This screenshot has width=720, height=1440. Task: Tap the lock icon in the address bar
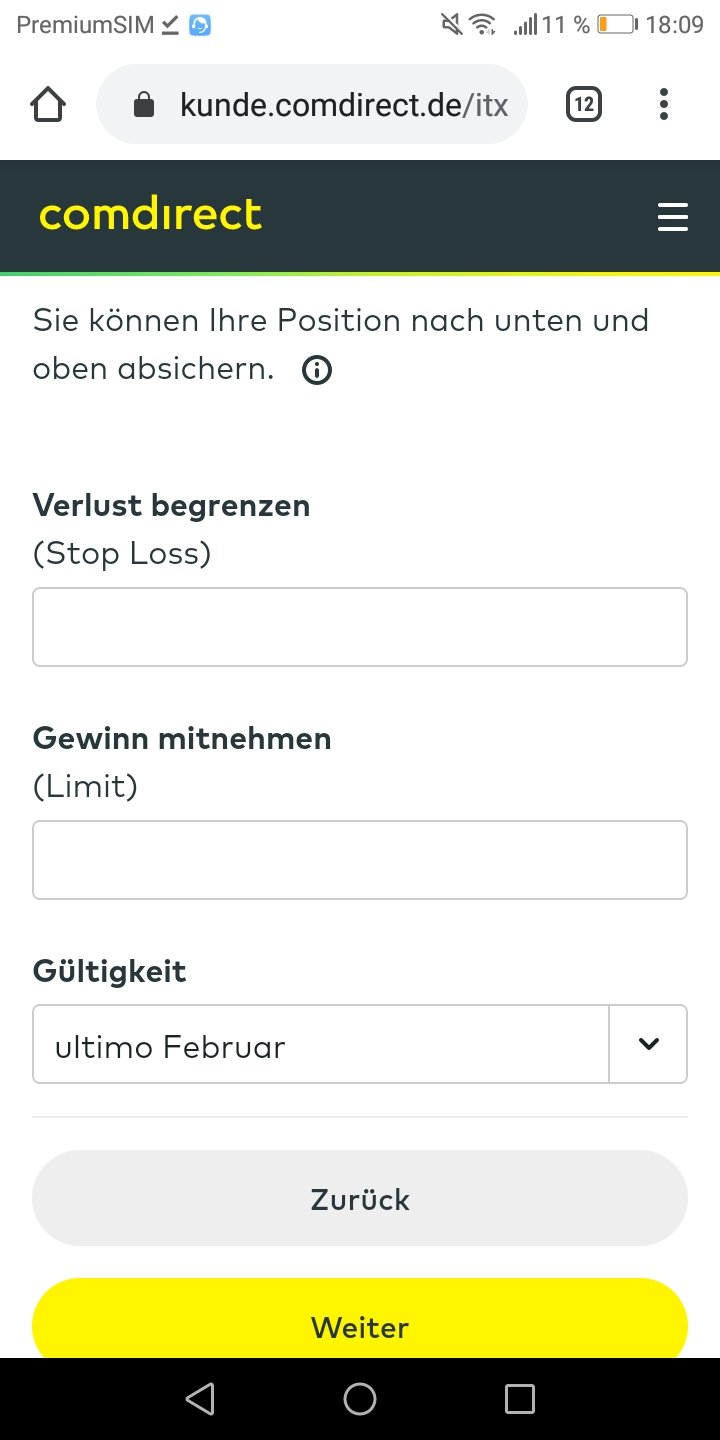point(145,105)
